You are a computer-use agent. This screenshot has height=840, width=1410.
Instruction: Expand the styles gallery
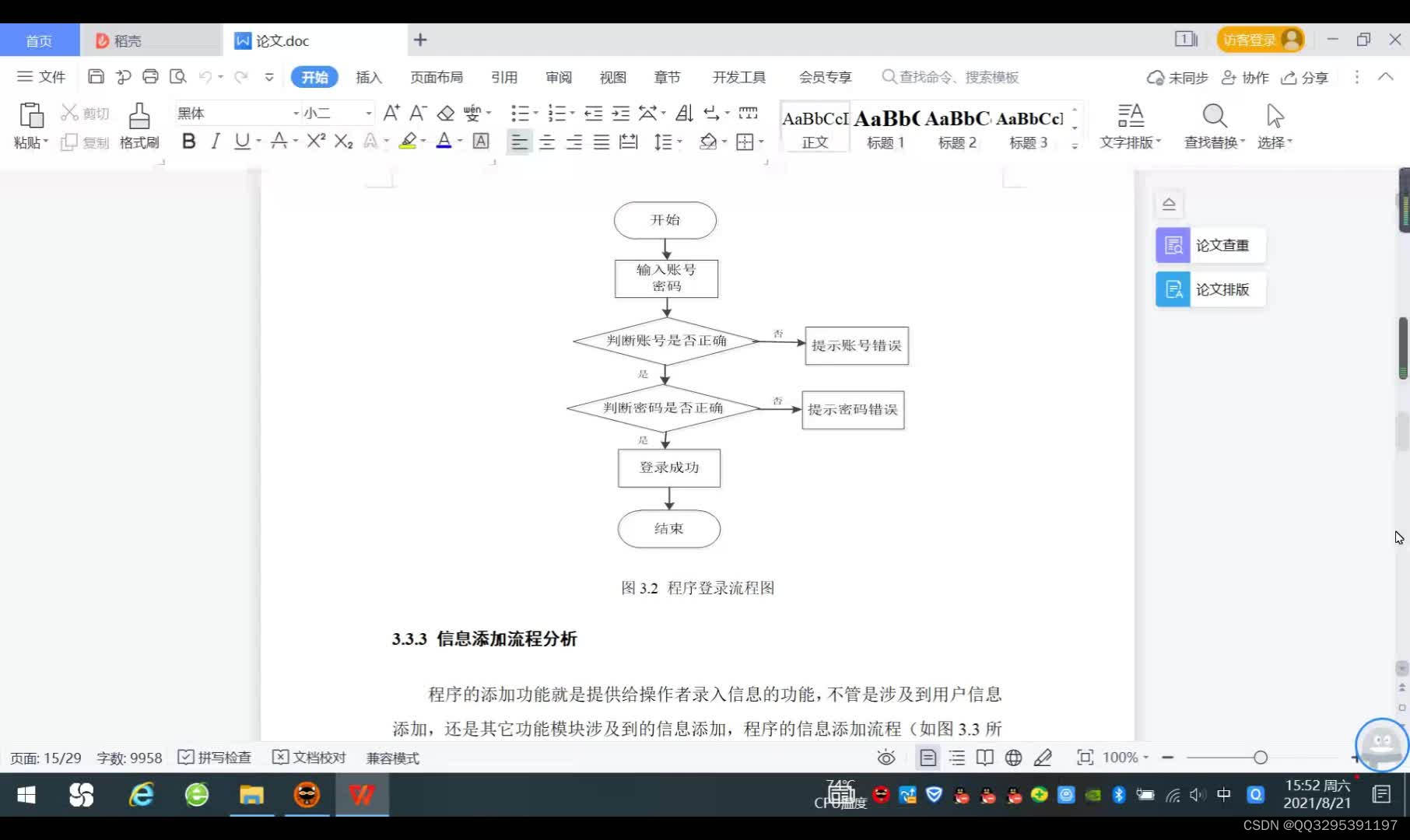(x=1075, y=146)
